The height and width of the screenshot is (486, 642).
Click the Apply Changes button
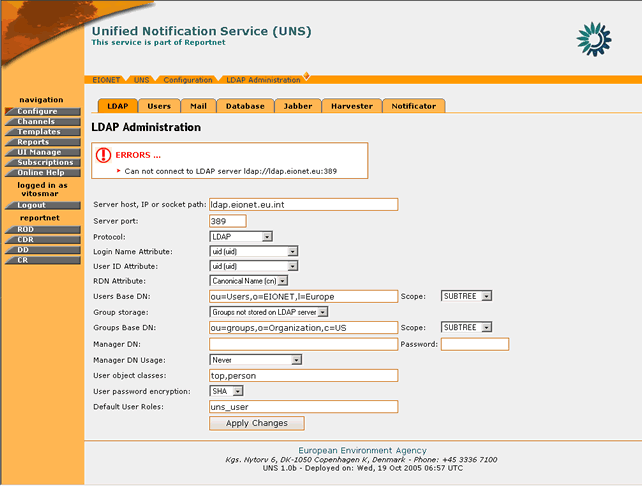[257, 423]
